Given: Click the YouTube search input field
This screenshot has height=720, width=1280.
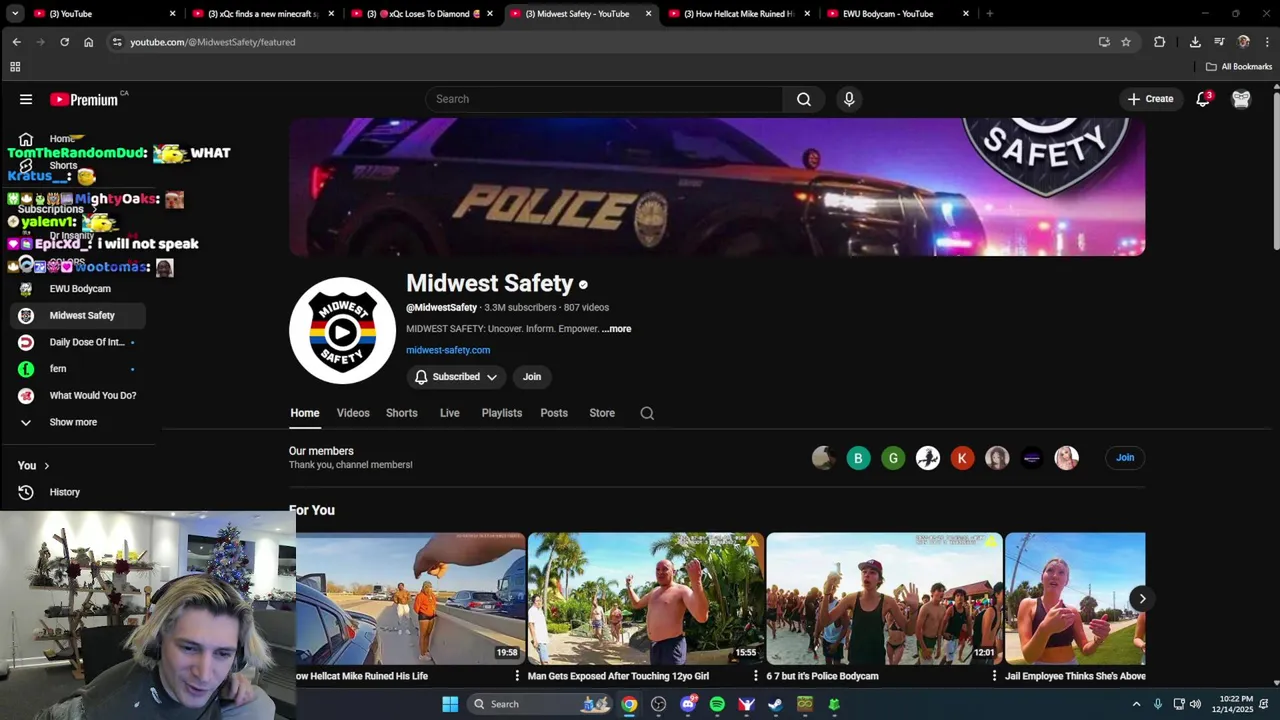Looking at the screenshot, I should pyautogui.click(x=605, y=99).
